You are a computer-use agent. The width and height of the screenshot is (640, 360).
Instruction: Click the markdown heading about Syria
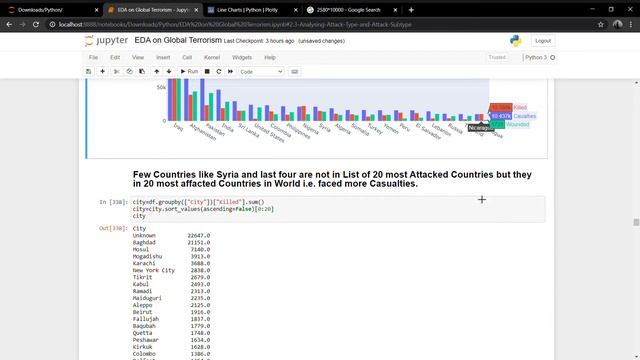(332, 179)
